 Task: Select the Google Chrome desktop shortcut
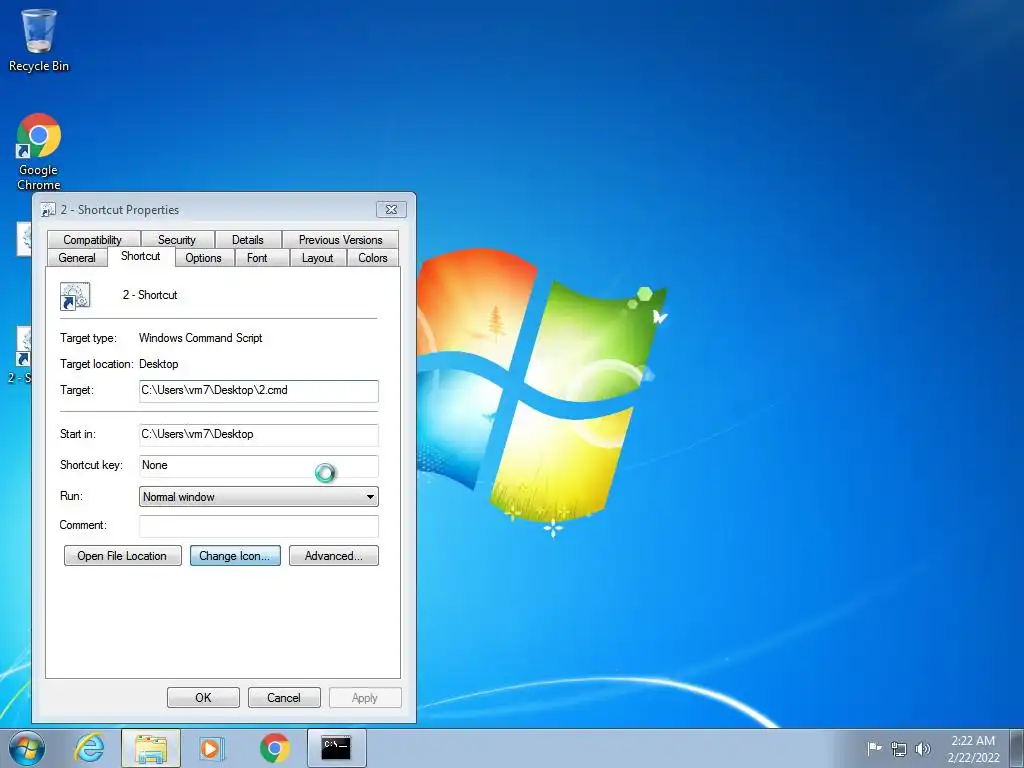pos(39,152)
